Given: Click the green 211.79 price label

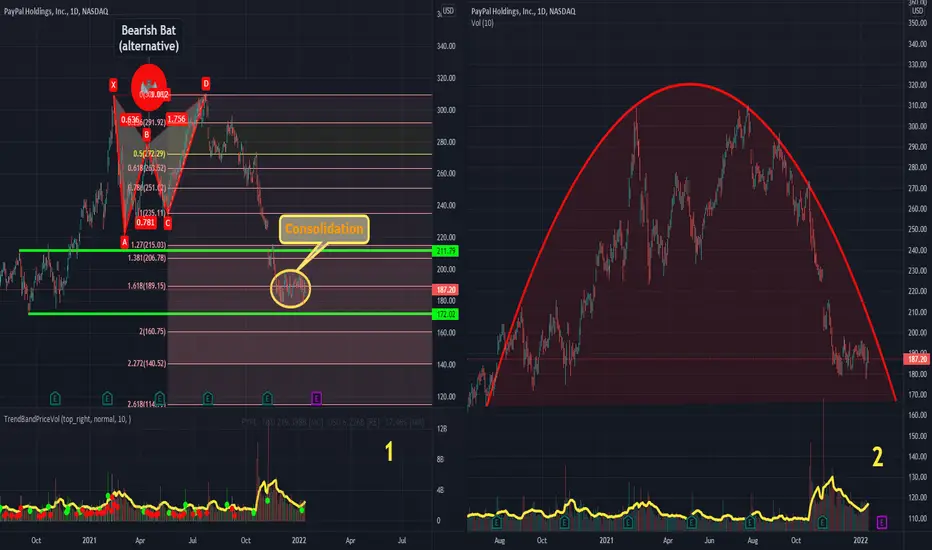Looking at the screenshot, I should tap(446, 251).
